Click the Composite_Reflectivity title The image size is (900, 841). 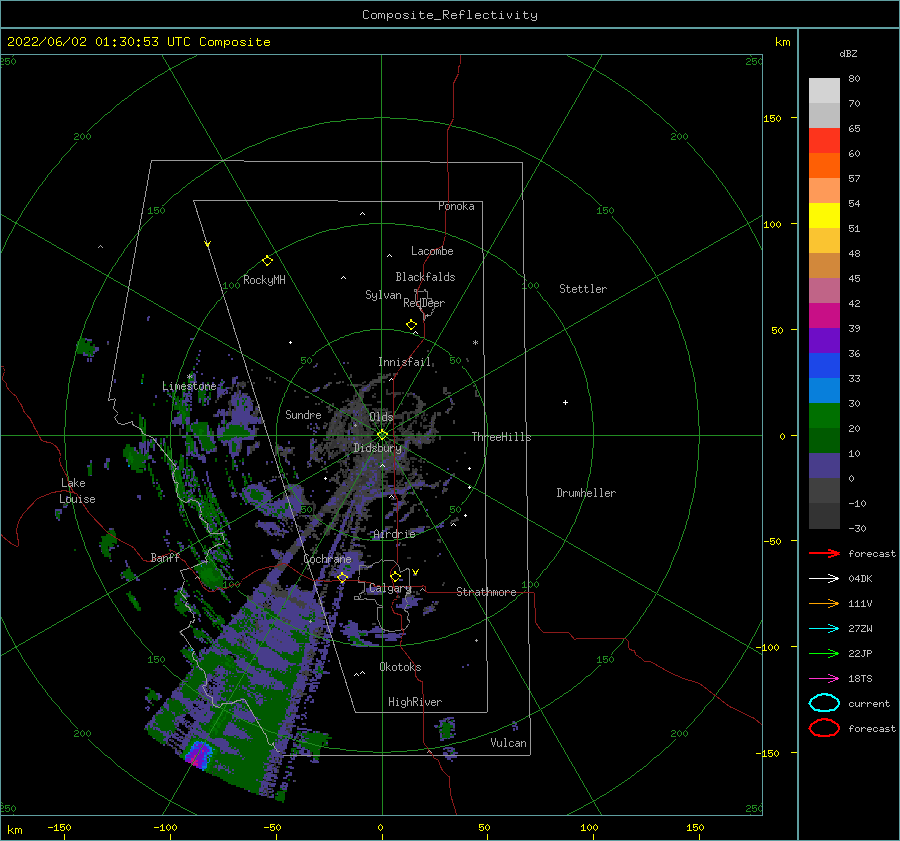coord(450,15)
